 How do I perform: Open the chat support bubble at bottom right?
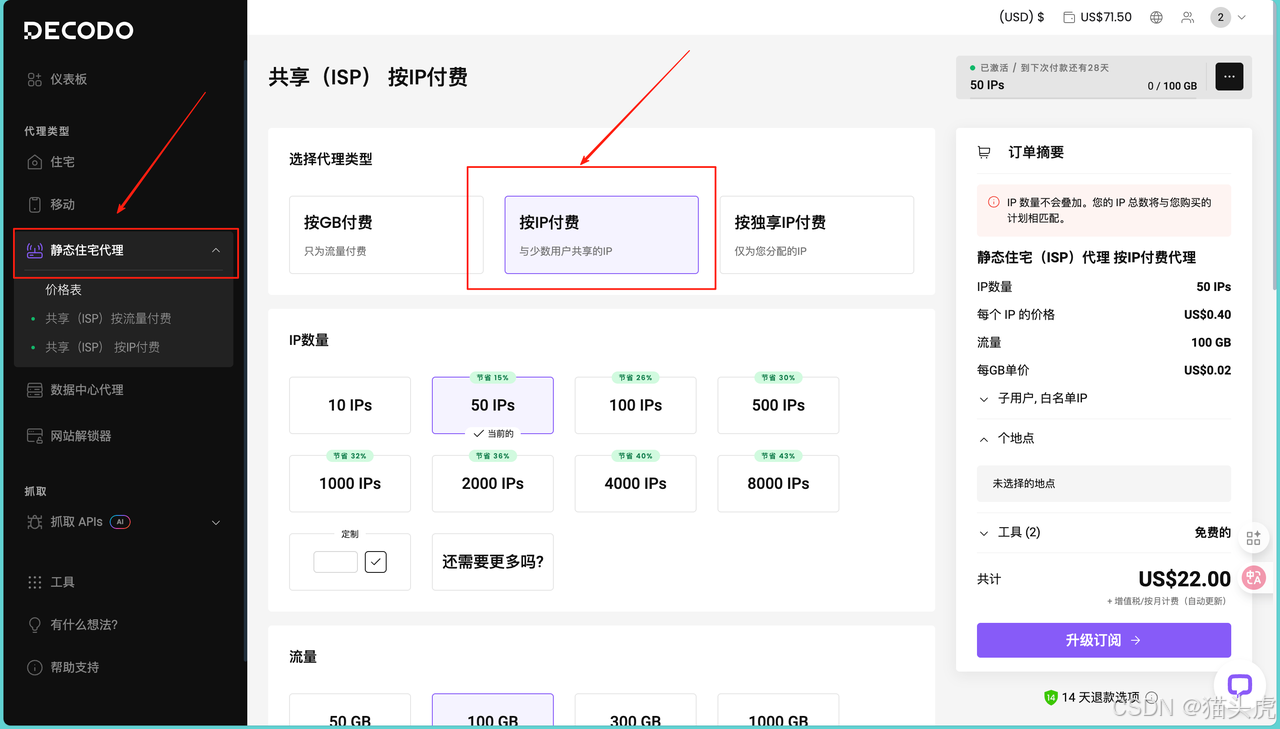(x=1239, y=685)
